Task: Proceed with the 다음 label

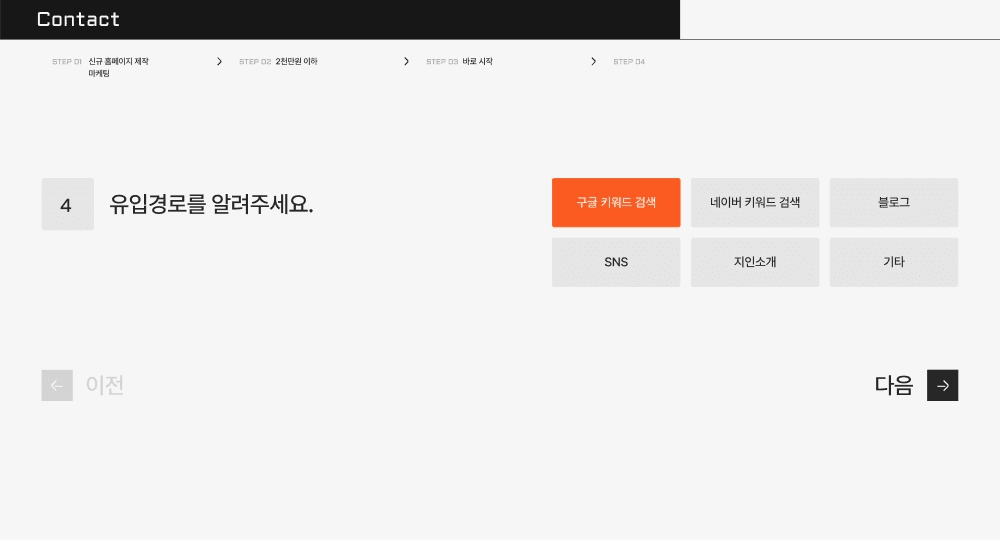Action: point(893,385)
